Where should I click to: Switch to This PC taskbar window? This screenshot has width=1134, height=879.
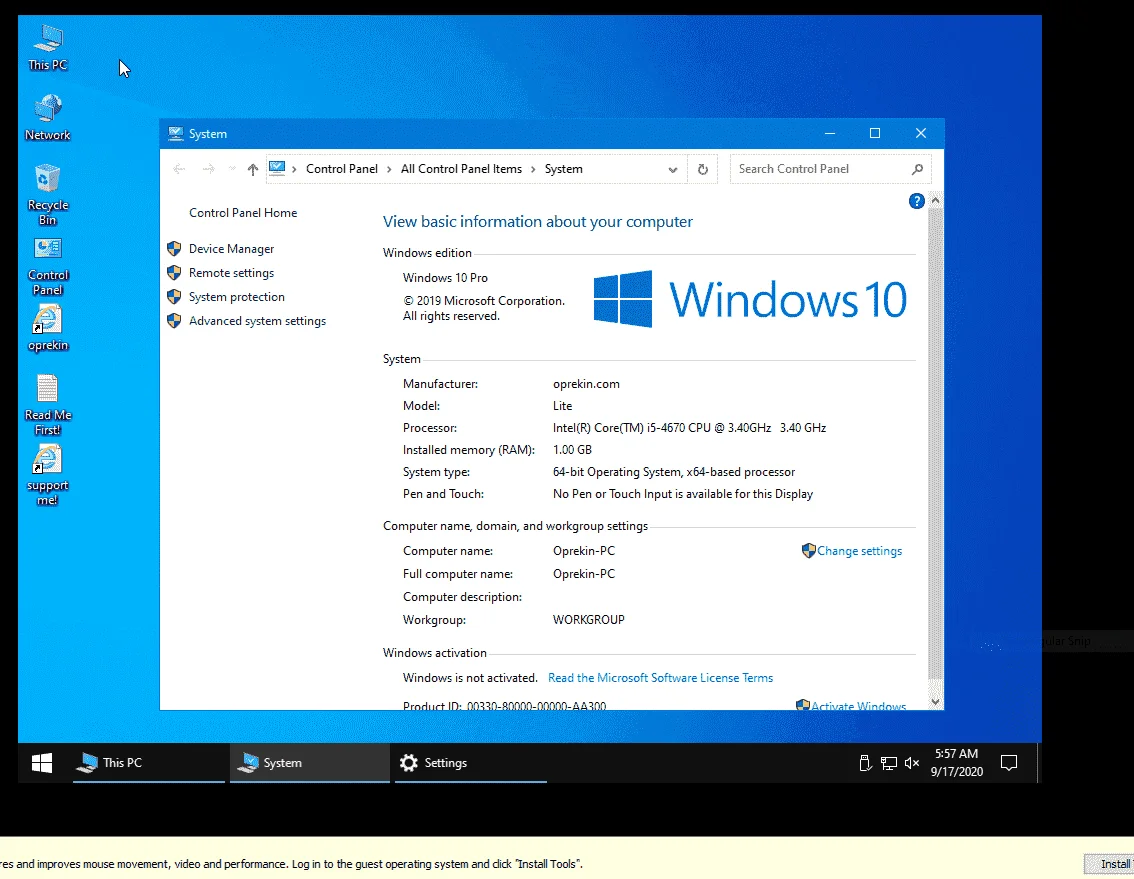[x=149, y=763]
